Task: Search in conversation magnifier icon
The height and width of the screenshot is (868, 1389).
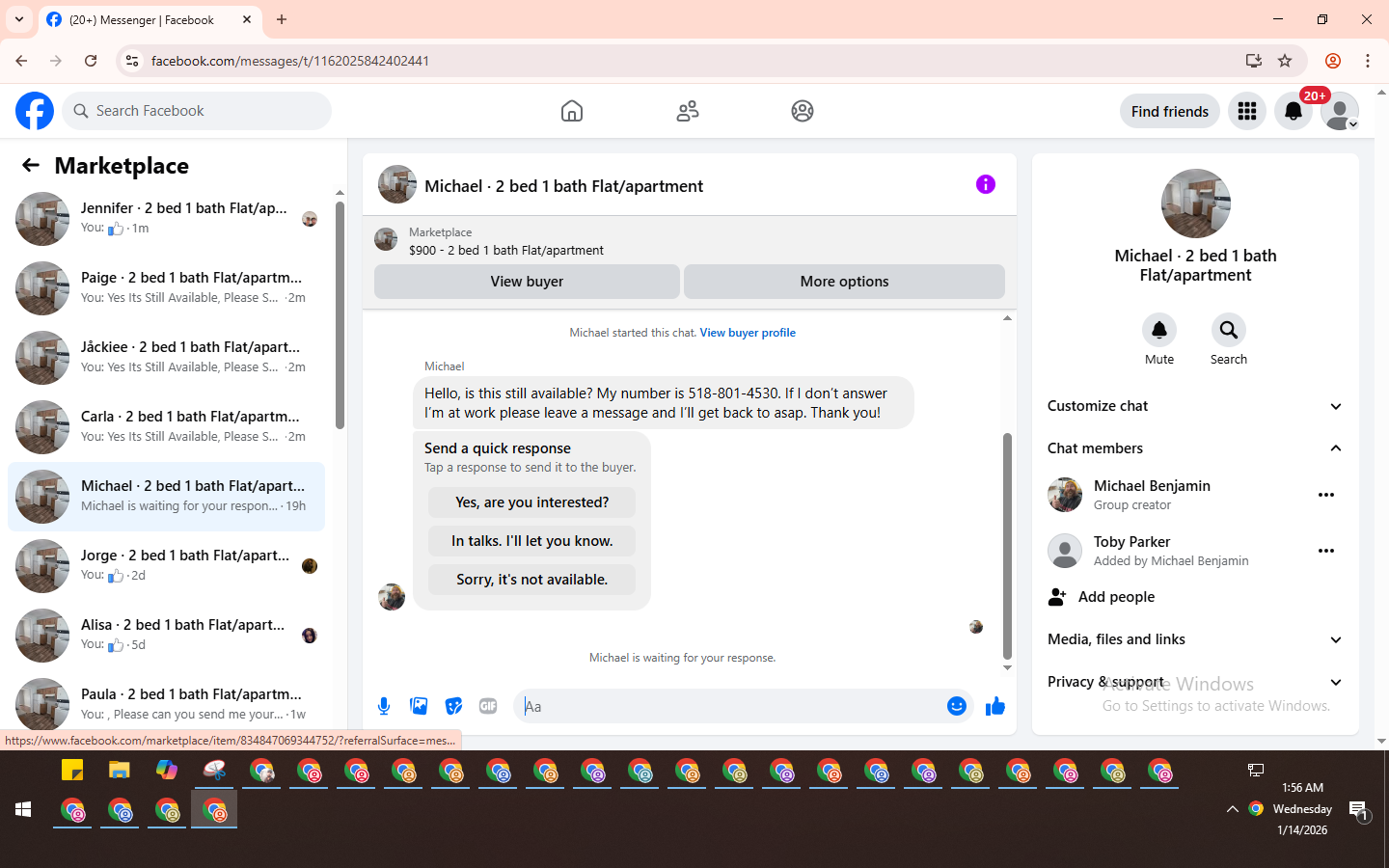Action: coord(1229,330)
